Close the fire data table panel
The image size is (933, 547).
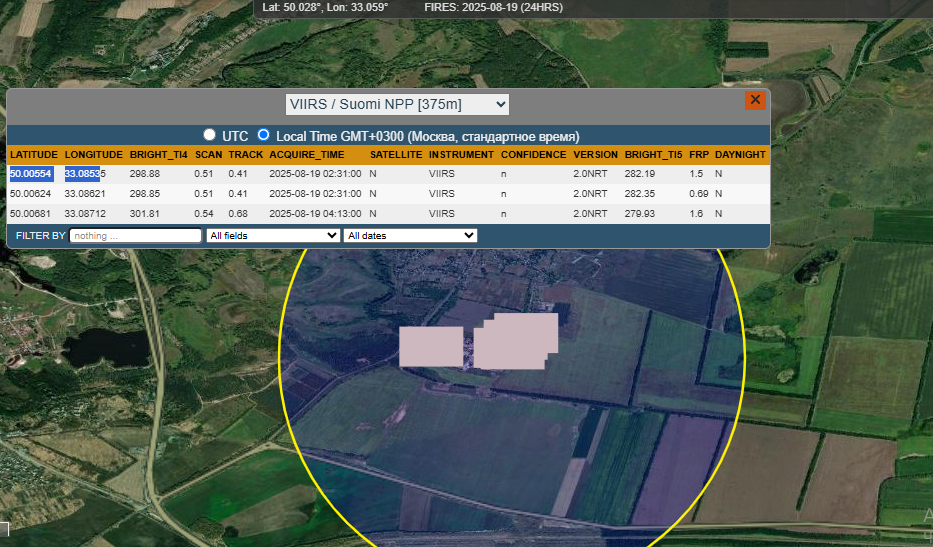coord(755,100)
